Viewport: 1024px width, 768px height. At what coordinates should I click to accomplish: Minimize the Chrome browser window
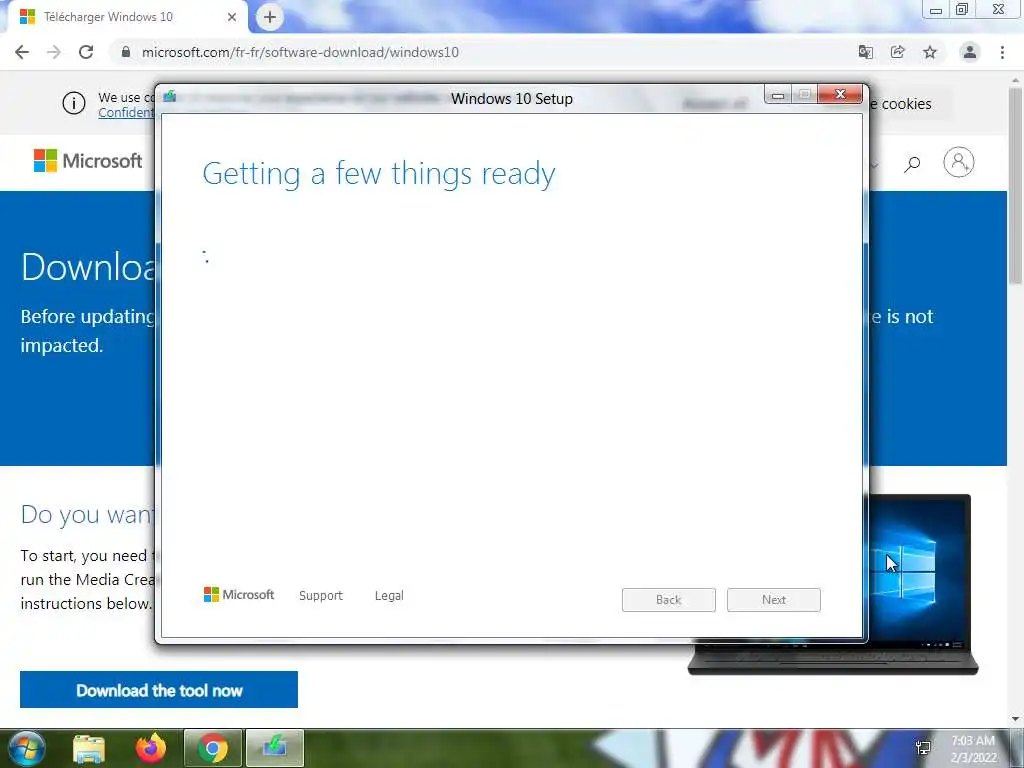936,10
